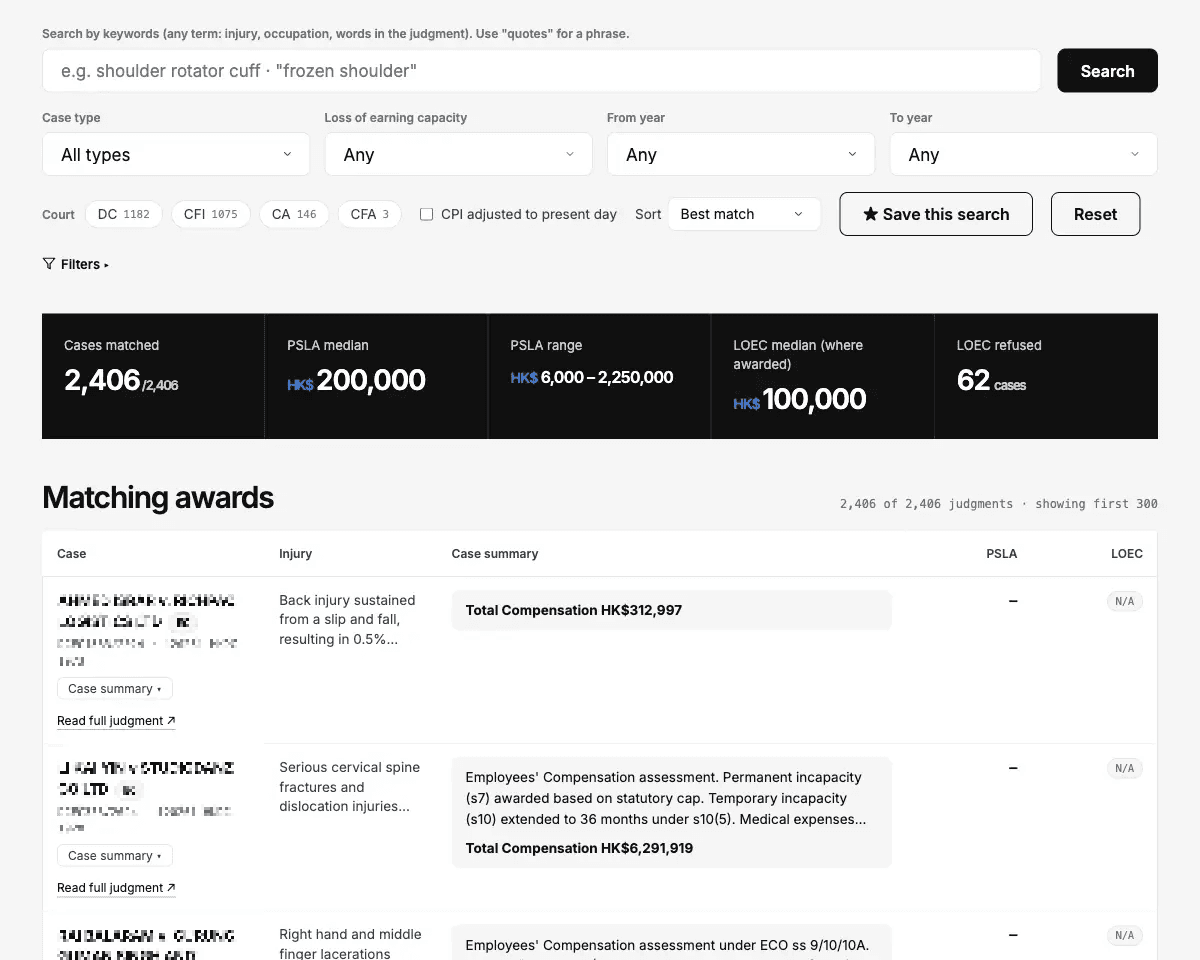Enable CPI adjusted to present day checkbox
This screenshot has width=1200, height=960.
coord(426,214)
